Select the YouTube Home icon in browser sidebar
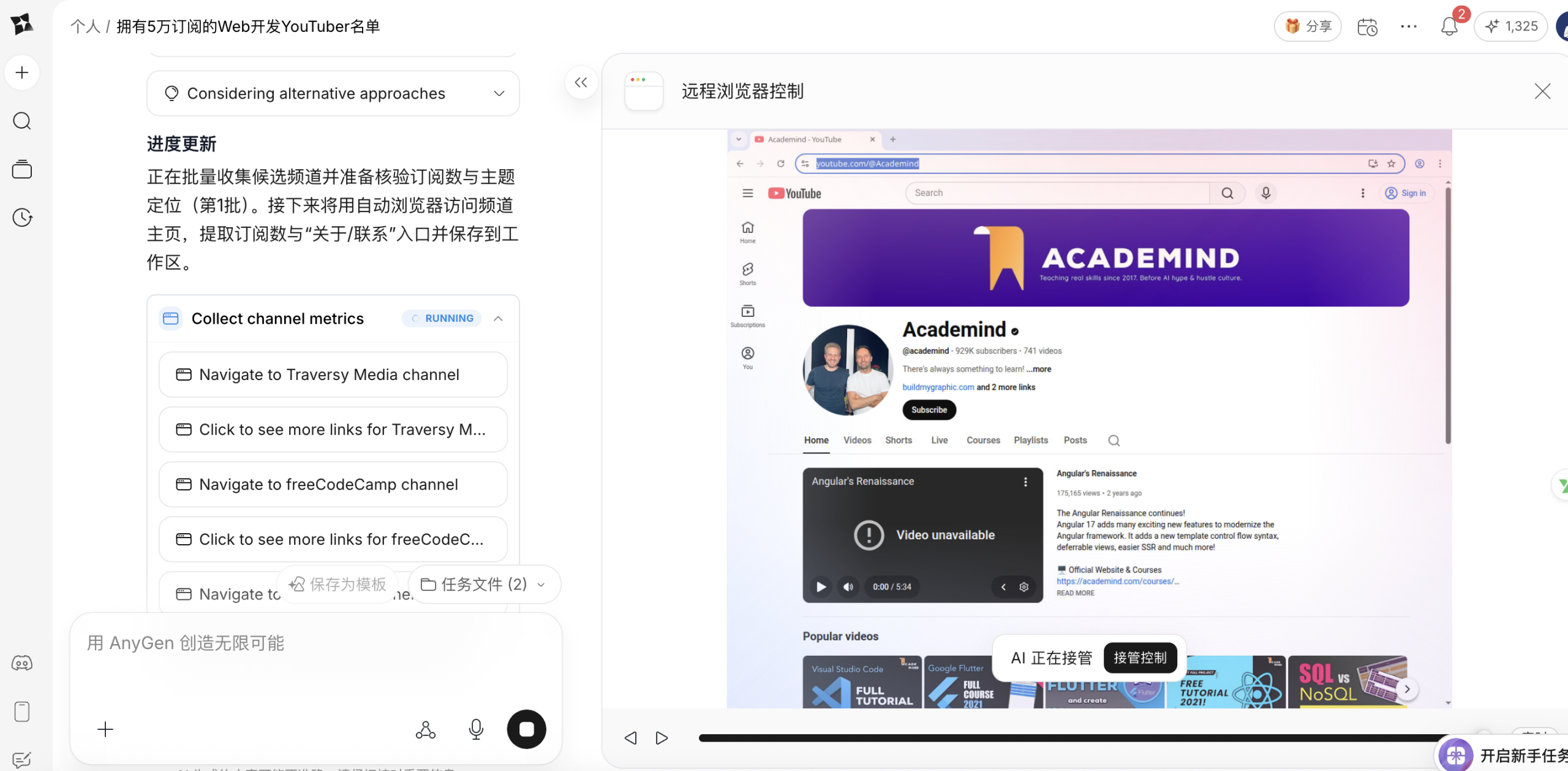 [747, 232]
